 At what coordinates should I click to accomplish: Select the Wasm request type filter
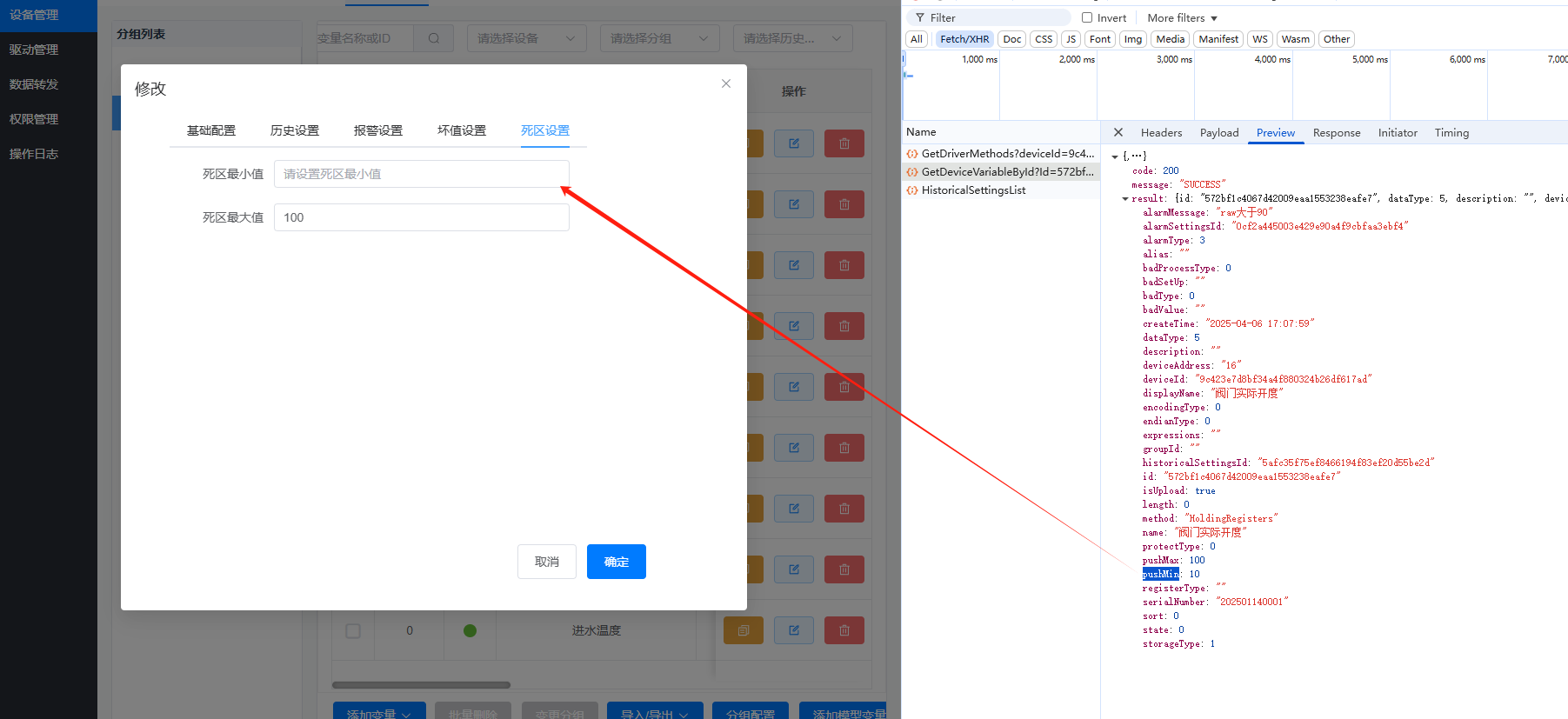click(1296, 39)
